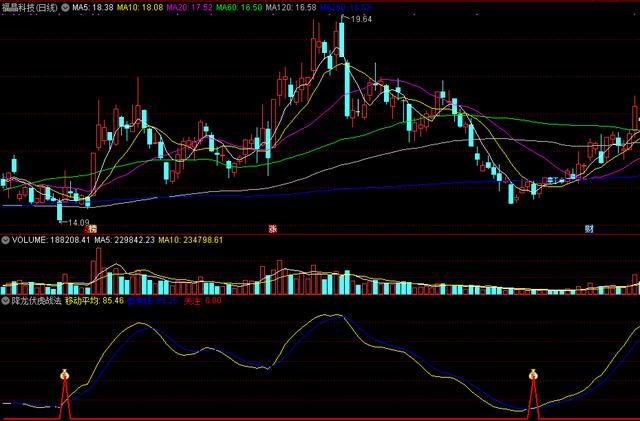Click the green MA60: 16.50 legend
The width and height of the screenshot is (640, 421).
[239, 7]
